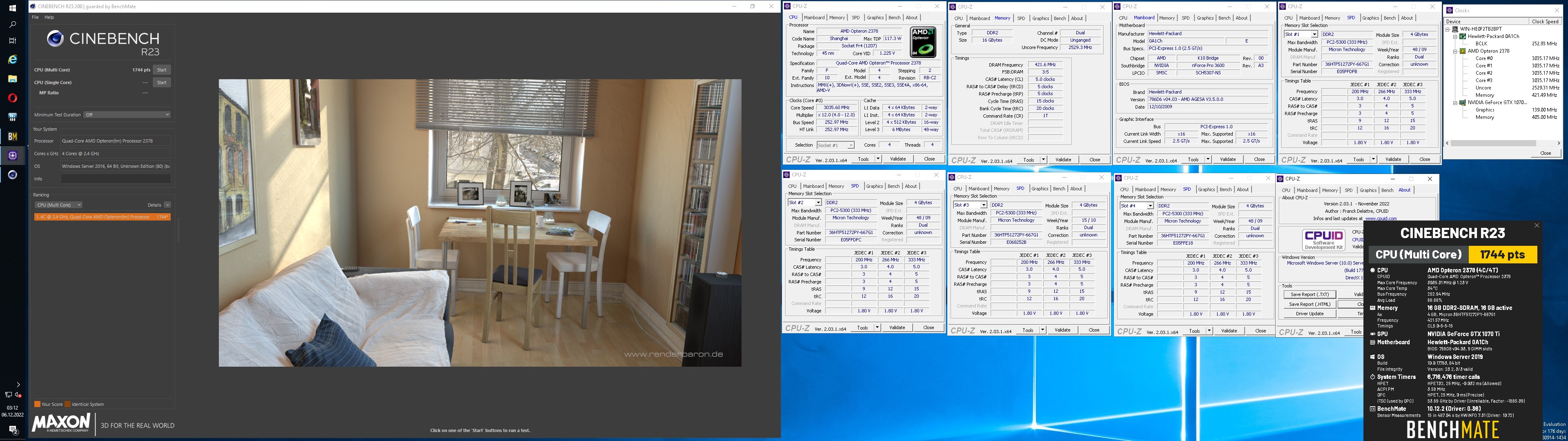Click the Identical System legend swatch

point(67,404)
